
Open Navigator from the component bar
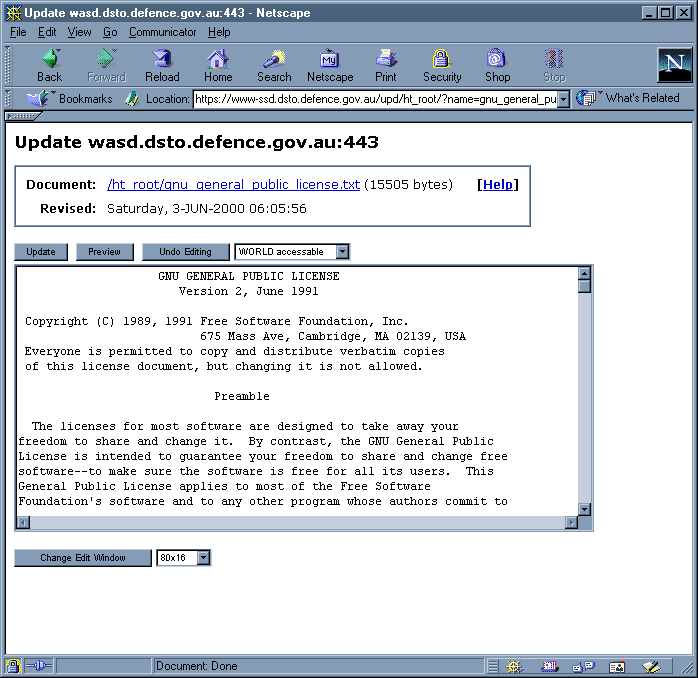(x=514, y=666)
